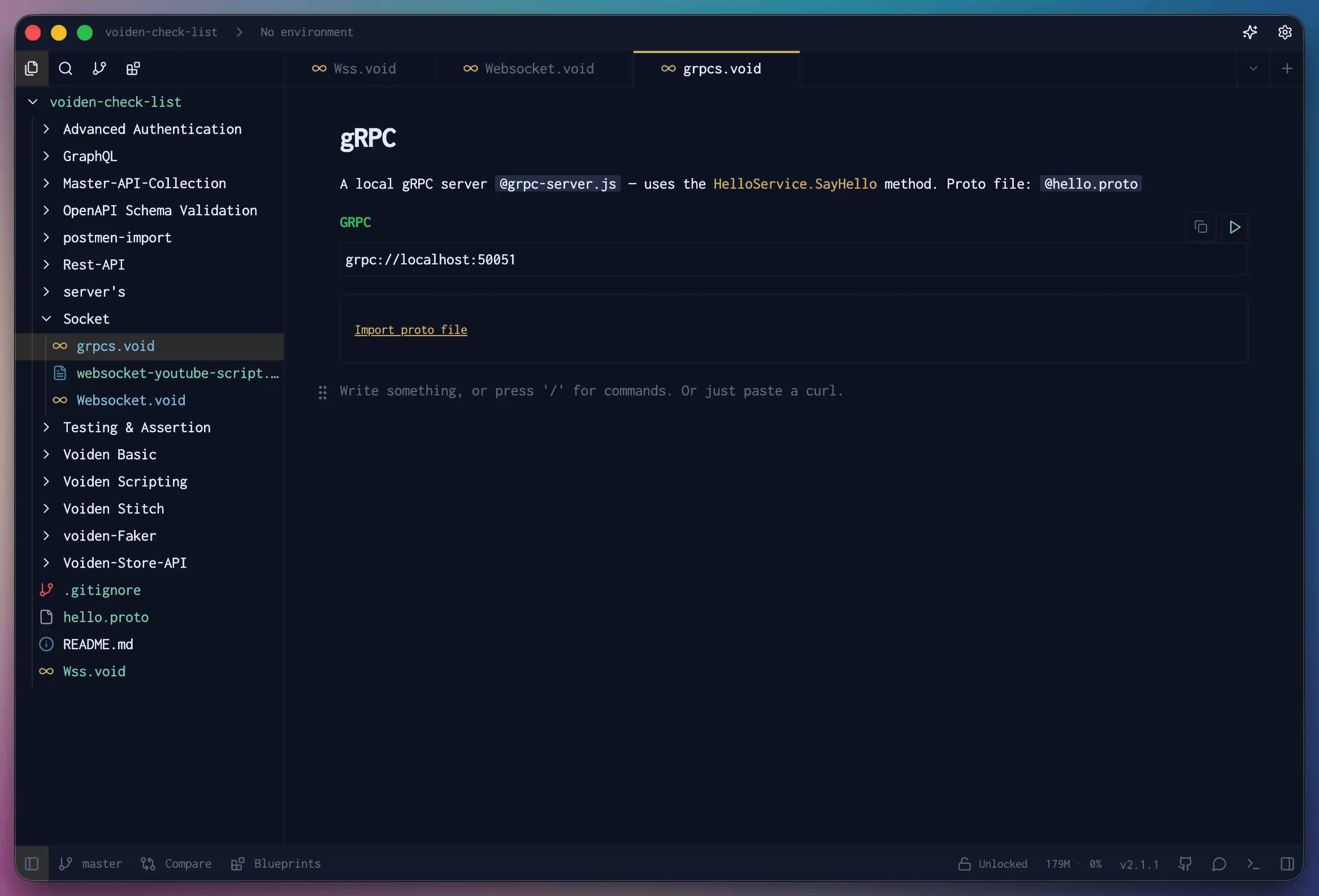Open the terminal icon in status bar
1319x896 pixels.
[1253, 863]
